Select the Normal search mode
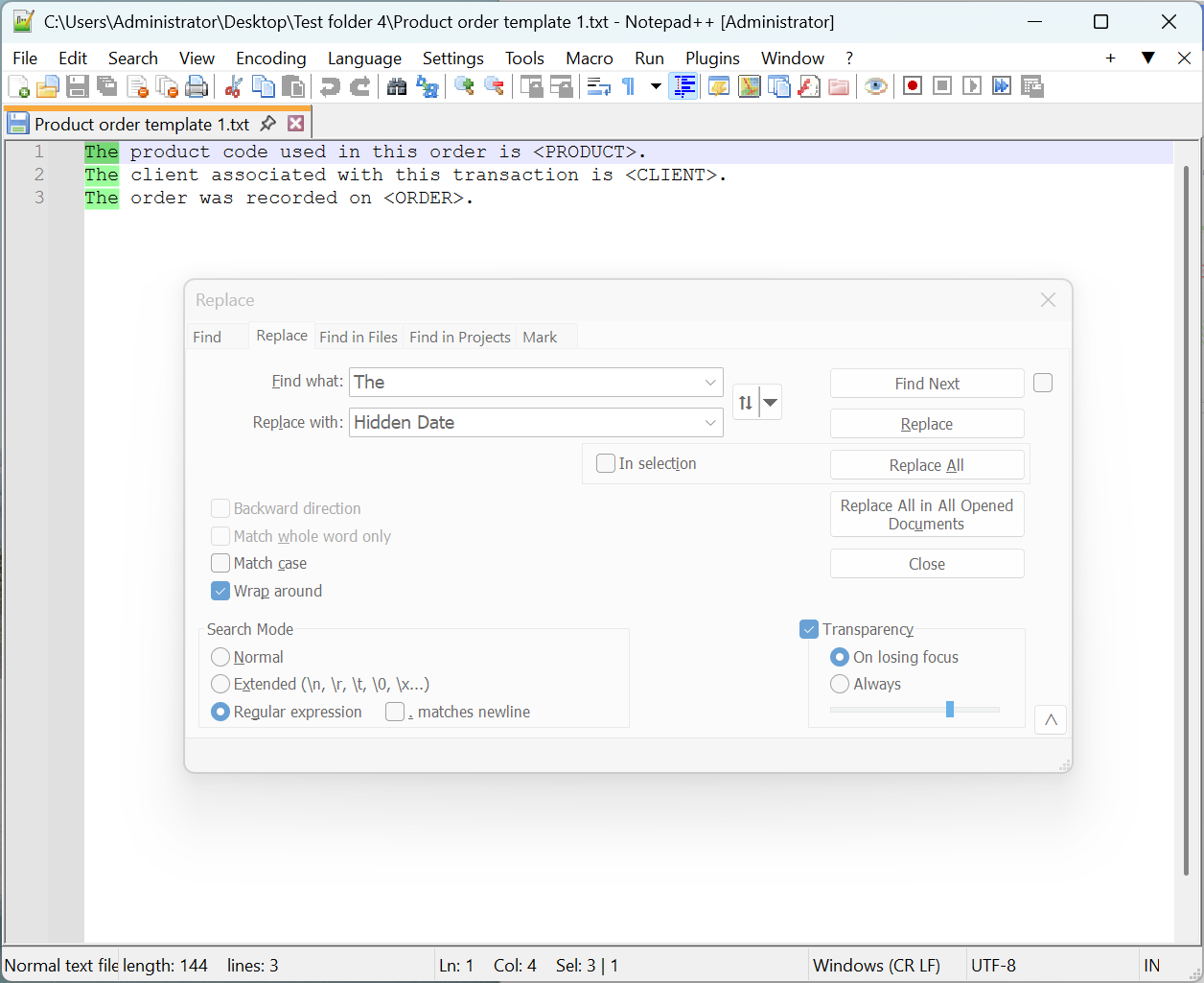The width and height of the screenshot is (1204, 983). click(x=220, y=657)
